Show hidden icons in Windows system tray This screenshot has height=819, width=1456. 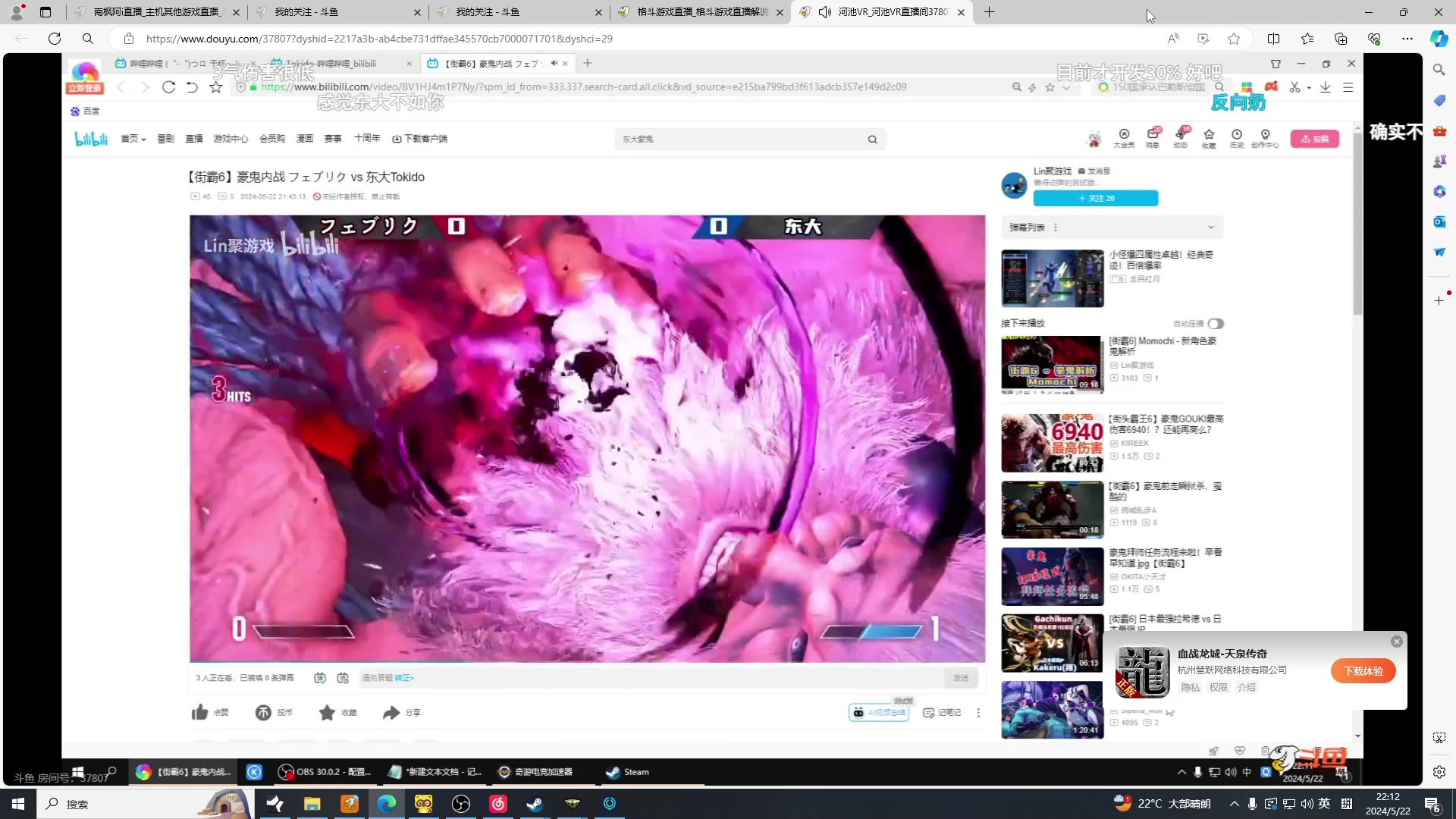pos(1235,804)
